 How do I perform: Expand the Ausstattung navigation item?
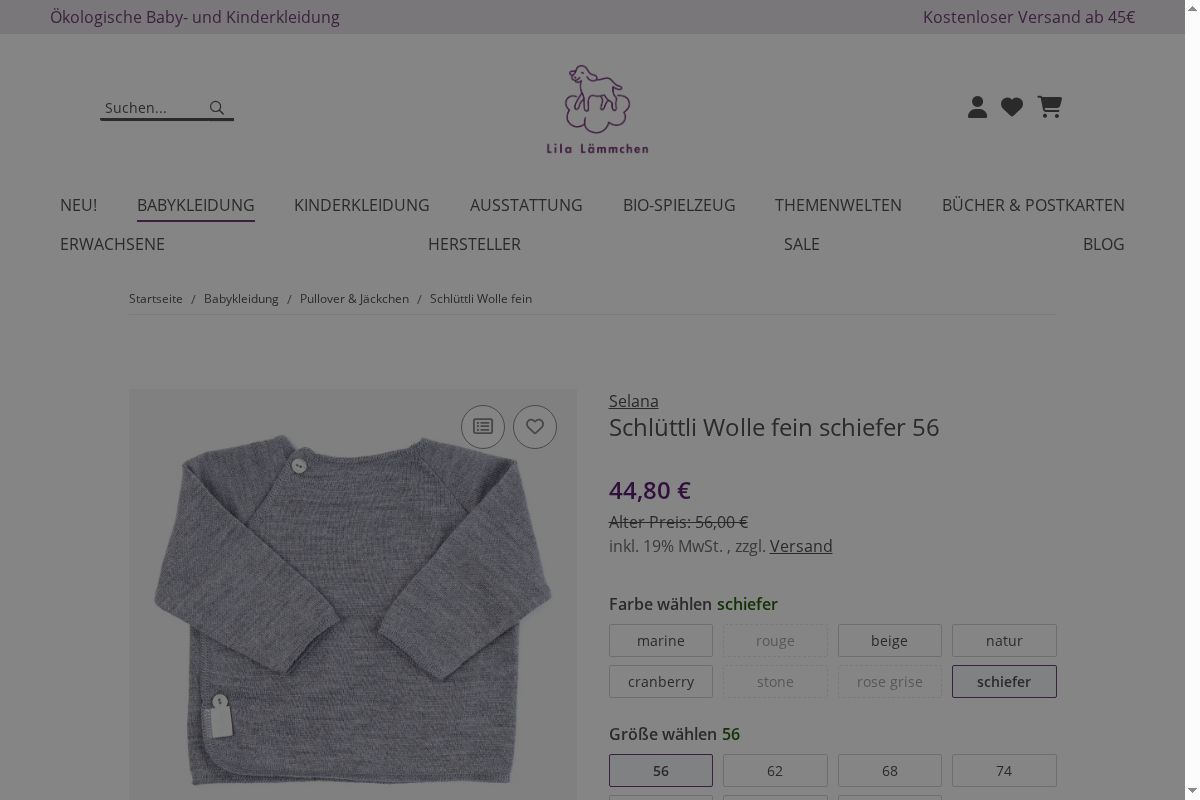[526, 205]
